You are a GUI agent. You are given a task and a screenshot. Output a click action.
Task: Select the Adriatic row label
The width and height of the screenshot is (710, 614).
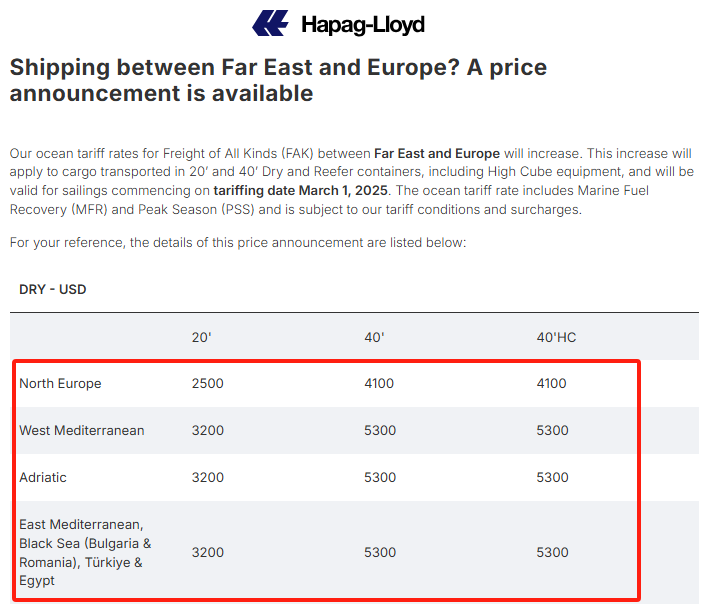click(43, 478)
